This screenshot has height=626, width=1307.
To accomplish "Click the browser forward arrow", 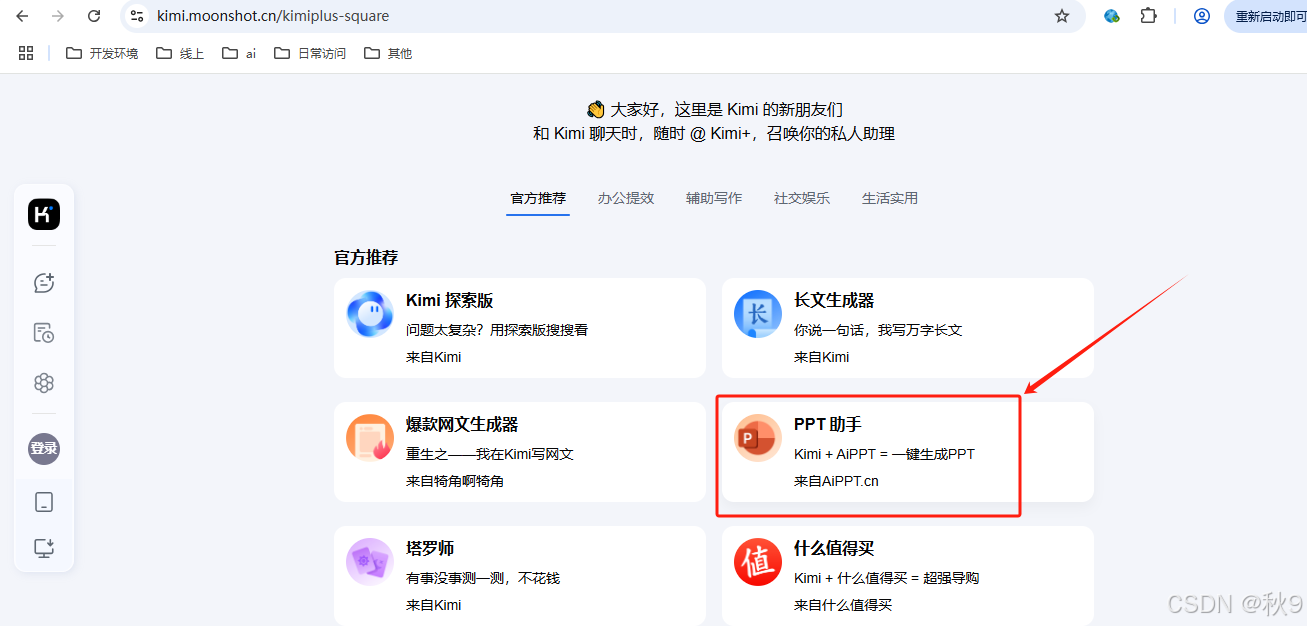I will click(58, 16).
